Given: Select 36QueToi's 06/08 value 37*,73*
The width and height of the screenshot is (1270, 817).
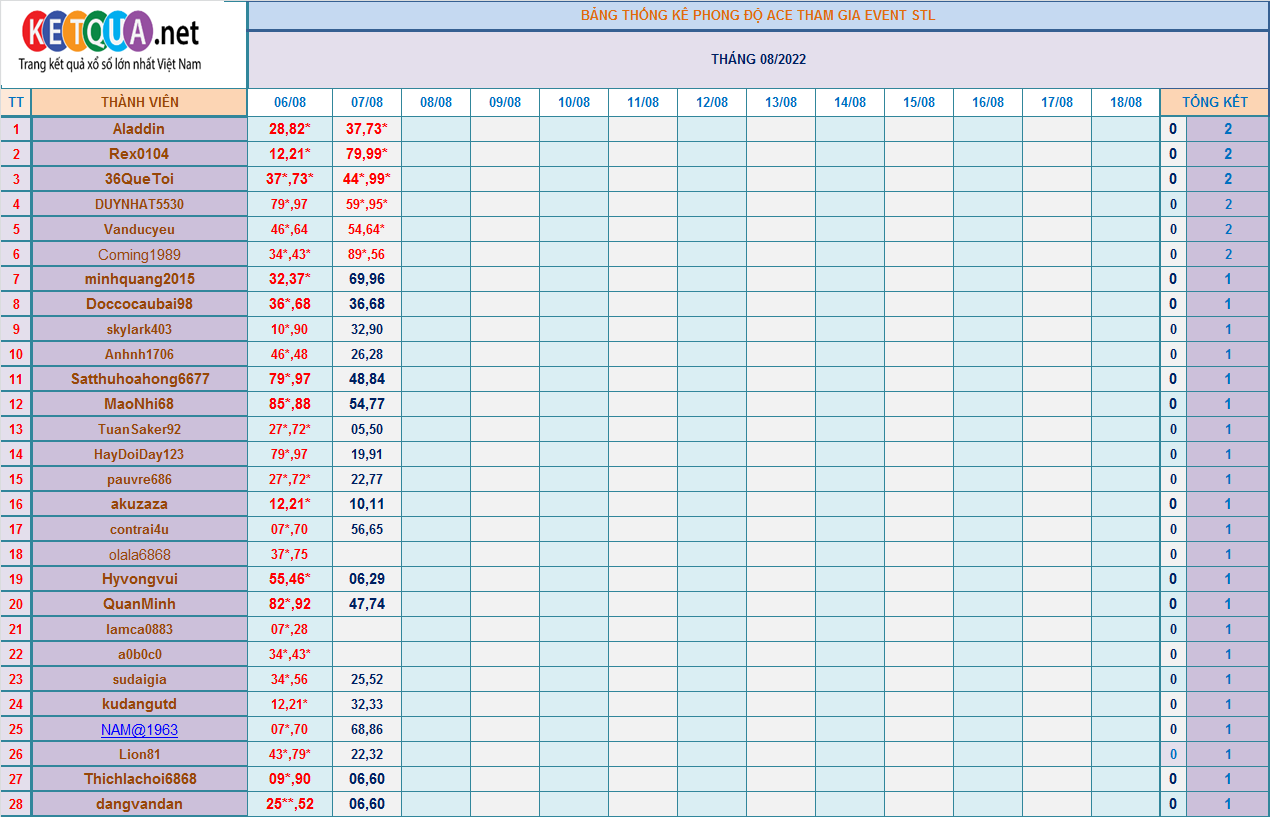Looking at the screenshot, I should point(289,179).
